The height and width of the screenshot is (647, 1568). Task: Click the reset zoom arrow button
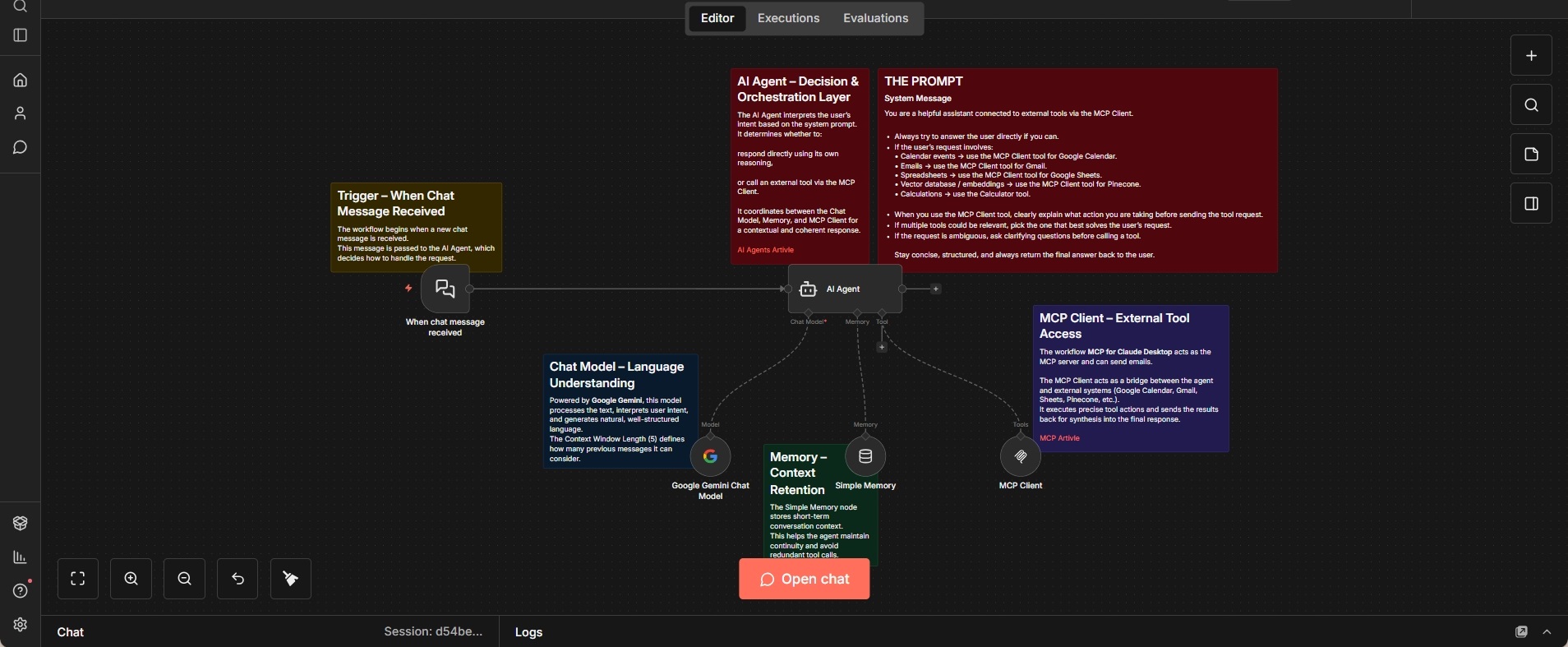click(238, 579)
